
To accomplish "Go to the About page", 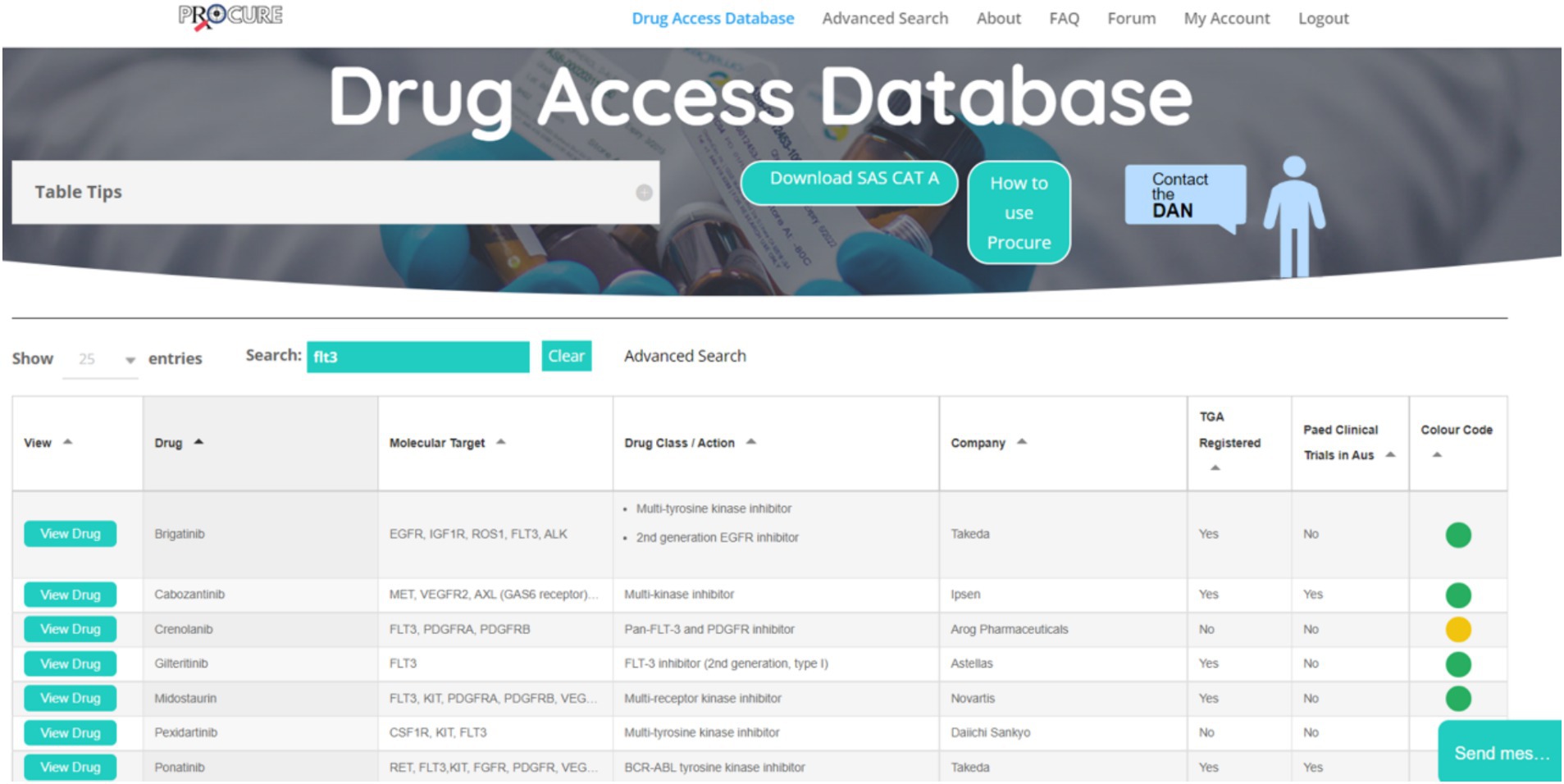I will [998, 18].
